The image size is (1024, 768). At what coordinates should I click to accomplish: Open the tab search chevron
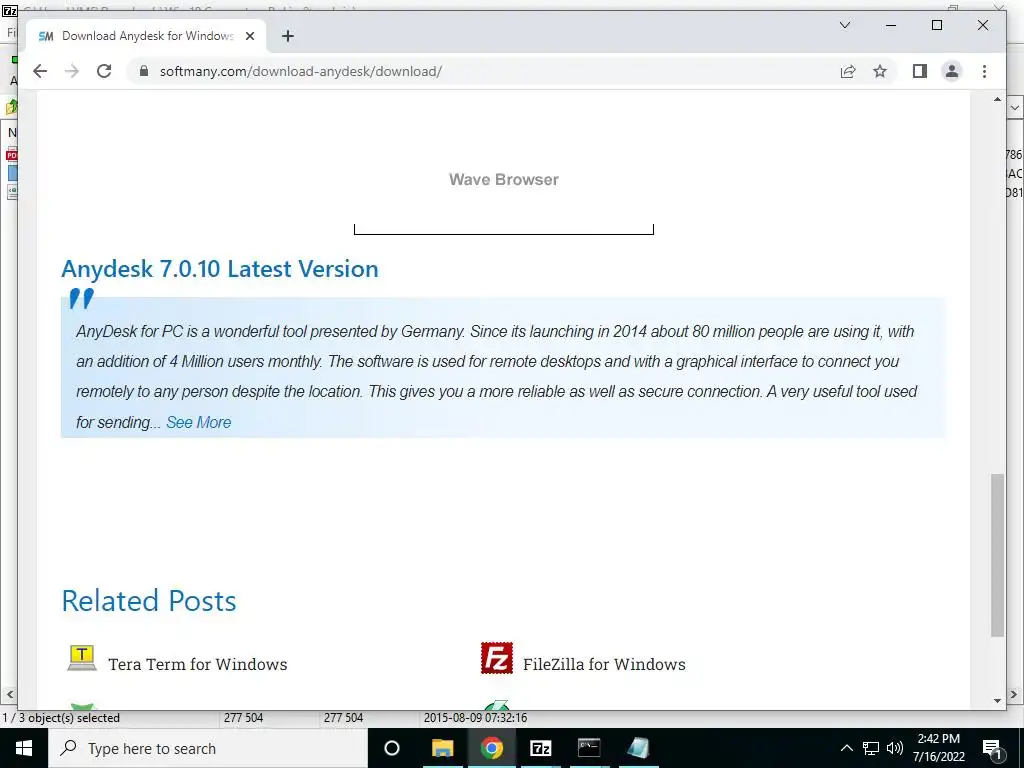pos(844,25)
